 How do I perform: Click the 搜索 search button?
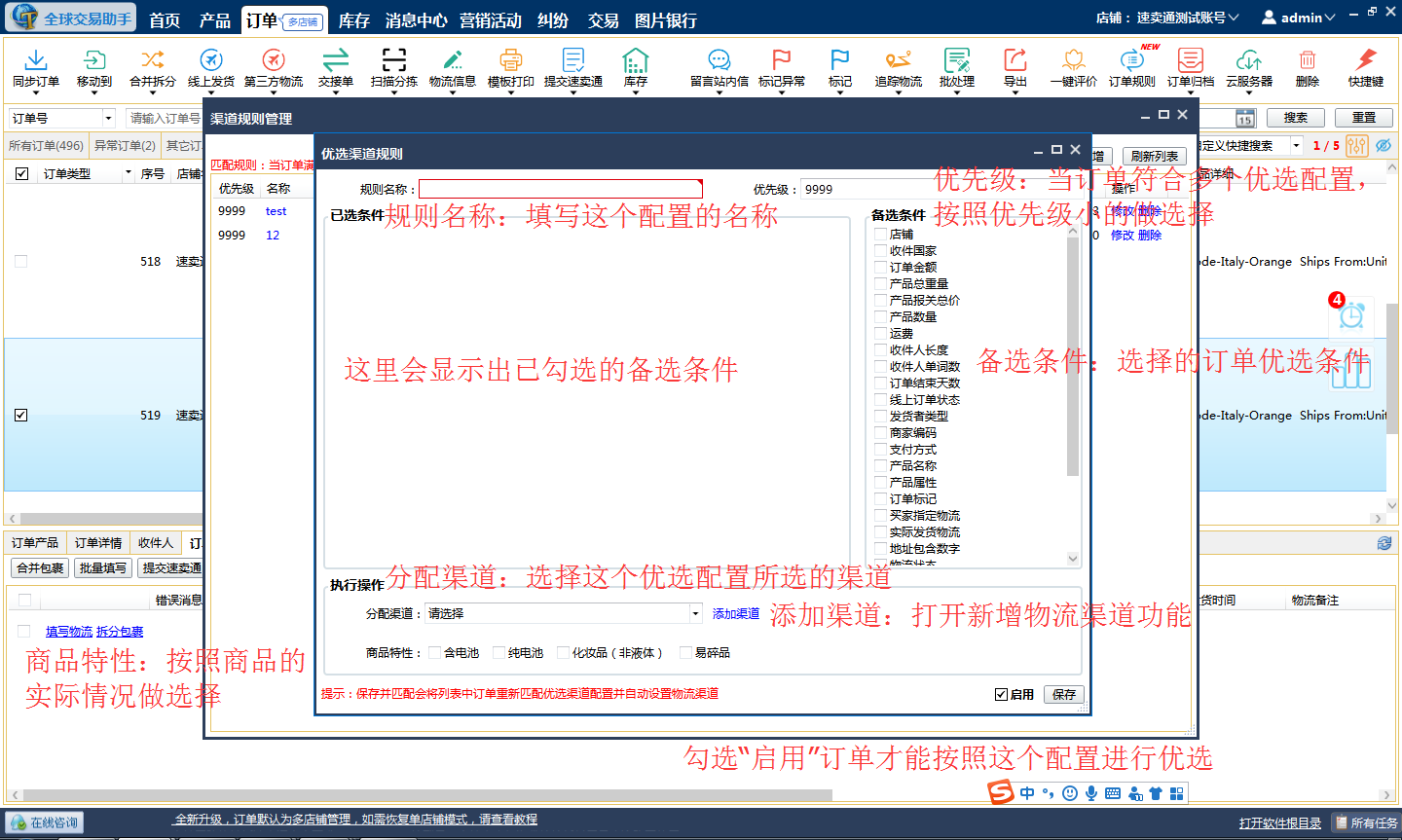[1296, 118]
